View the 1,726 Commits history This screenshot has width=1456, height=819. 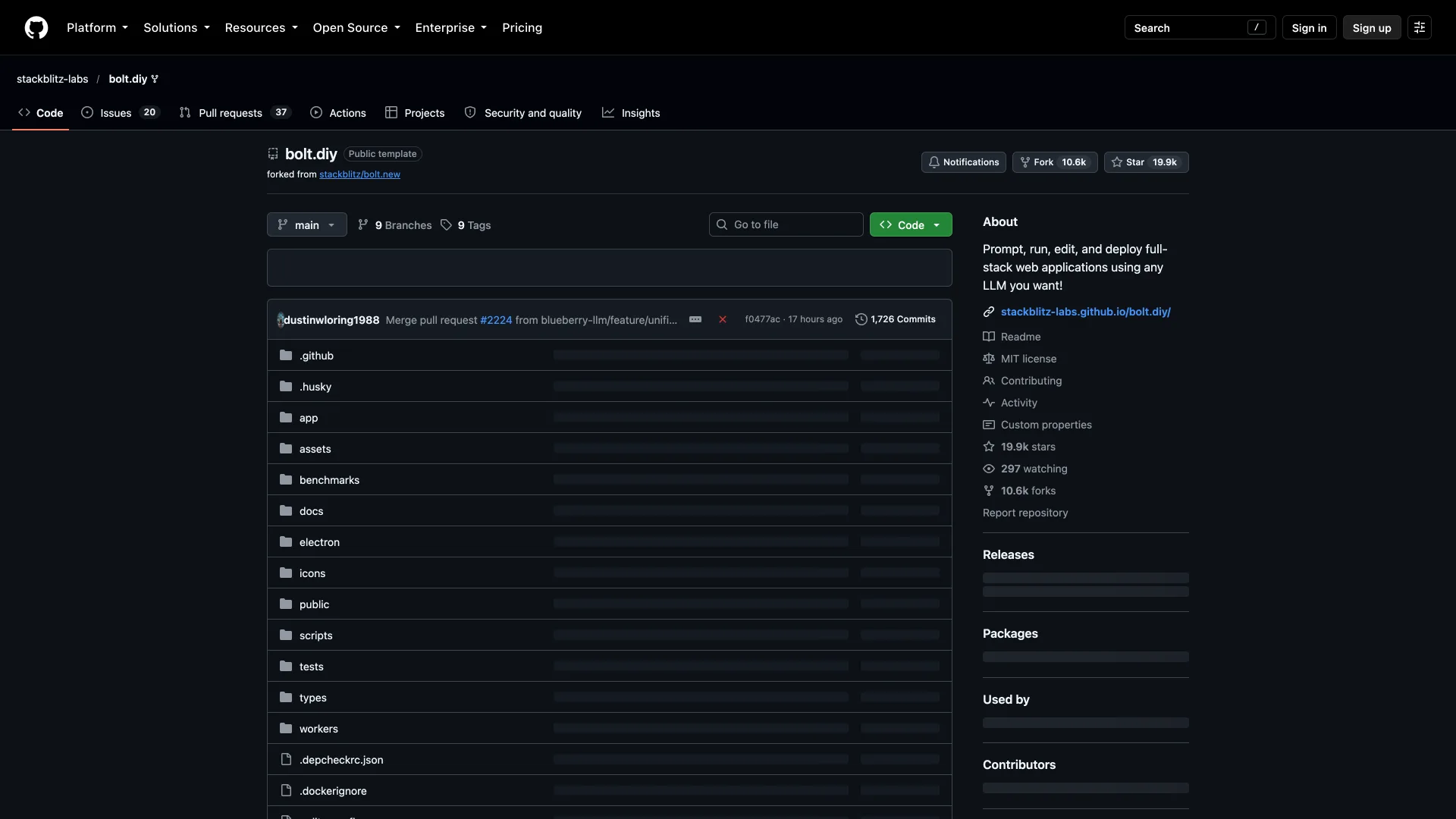point(896,319)
